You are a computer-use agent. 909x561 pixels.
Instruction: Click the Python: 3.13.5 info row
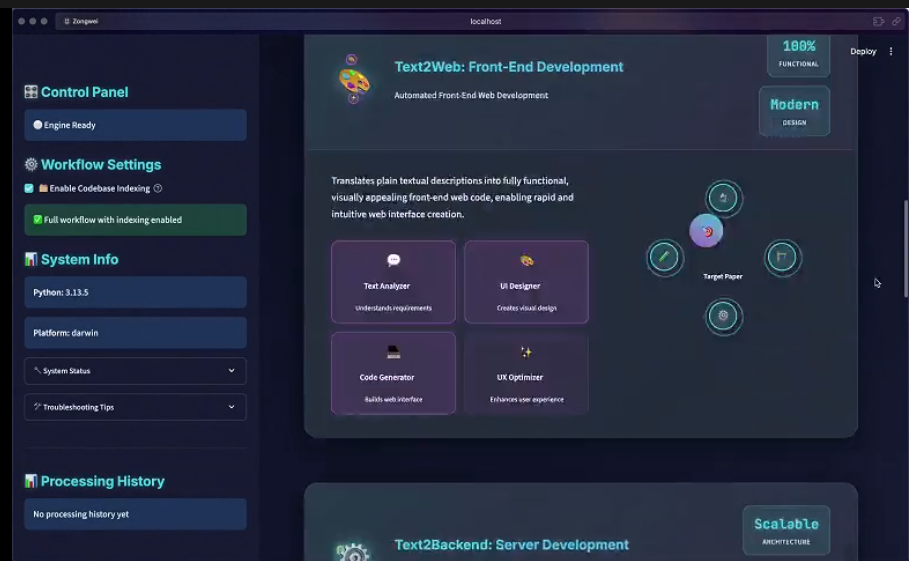click(x=135, y=292)
